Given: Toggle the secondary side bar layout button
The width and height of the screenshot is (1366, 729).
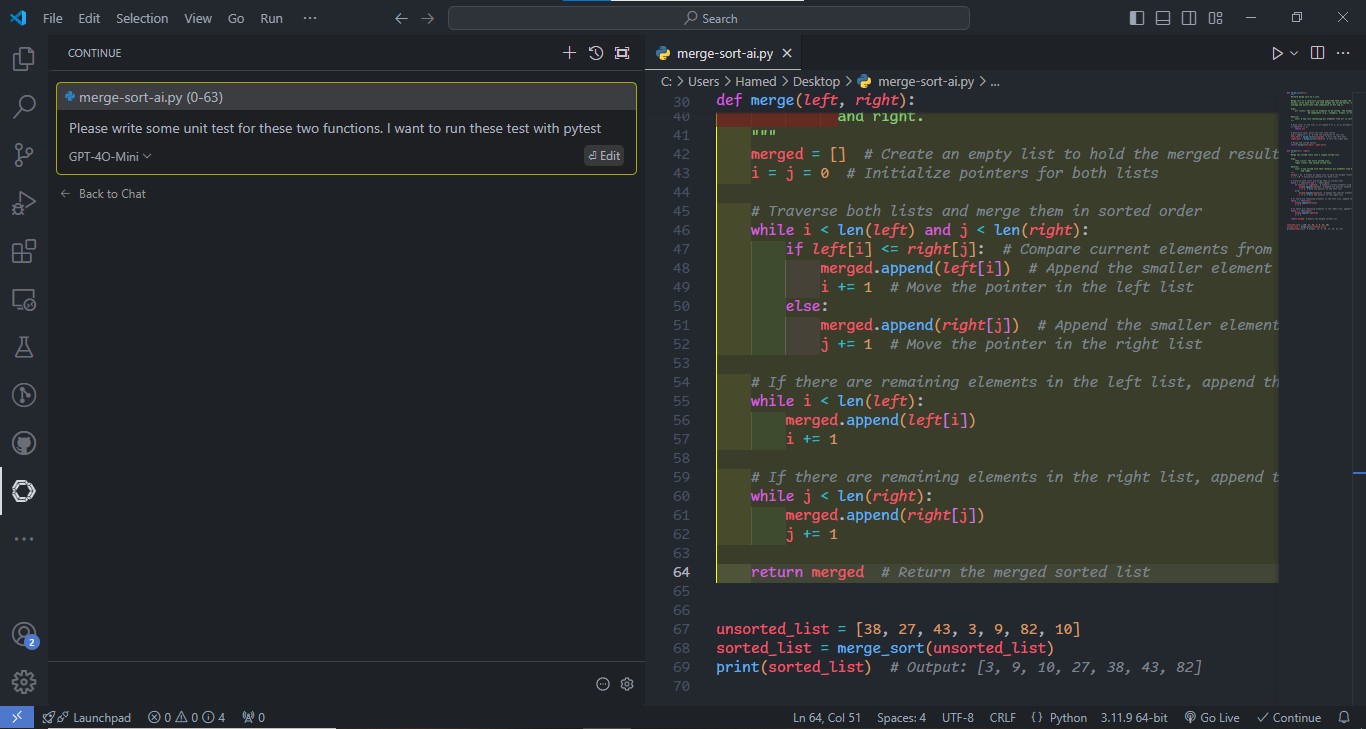Looking at the screenshot, I should tap(1189, 18).
